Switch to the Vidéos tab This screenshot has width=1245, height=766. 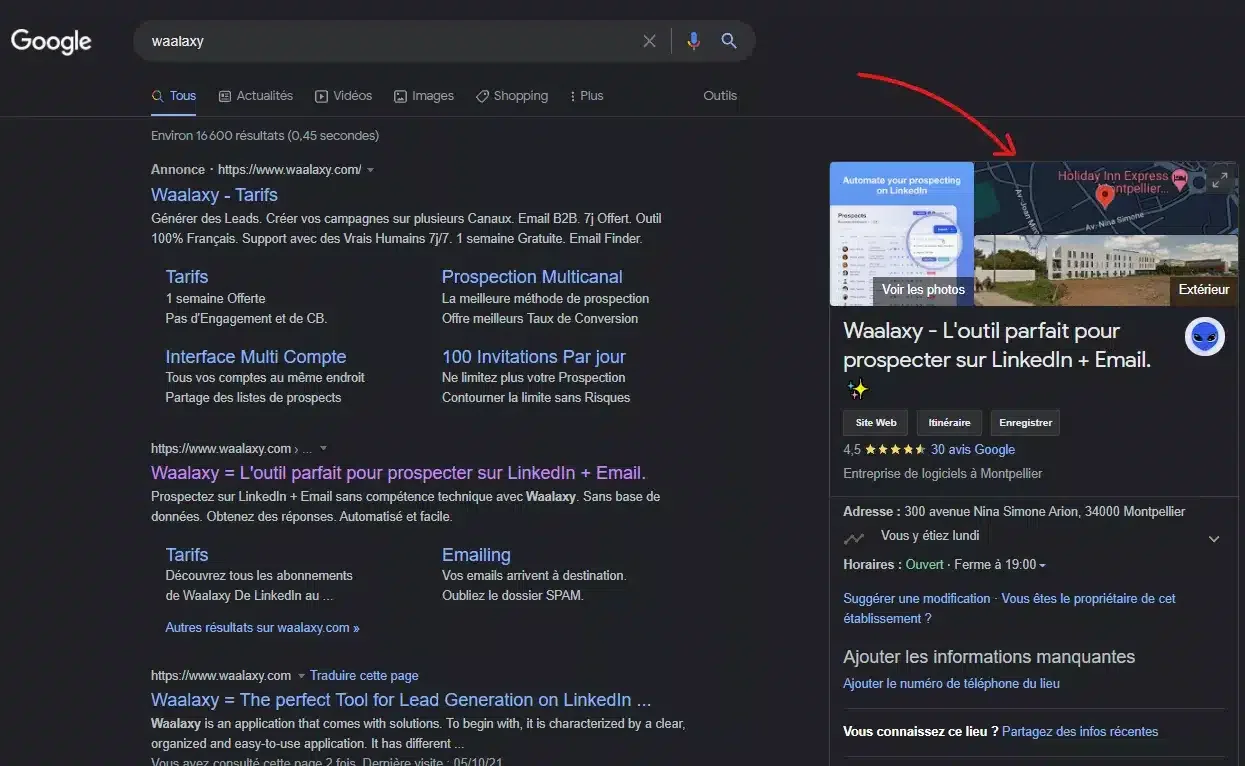[343, 96]
